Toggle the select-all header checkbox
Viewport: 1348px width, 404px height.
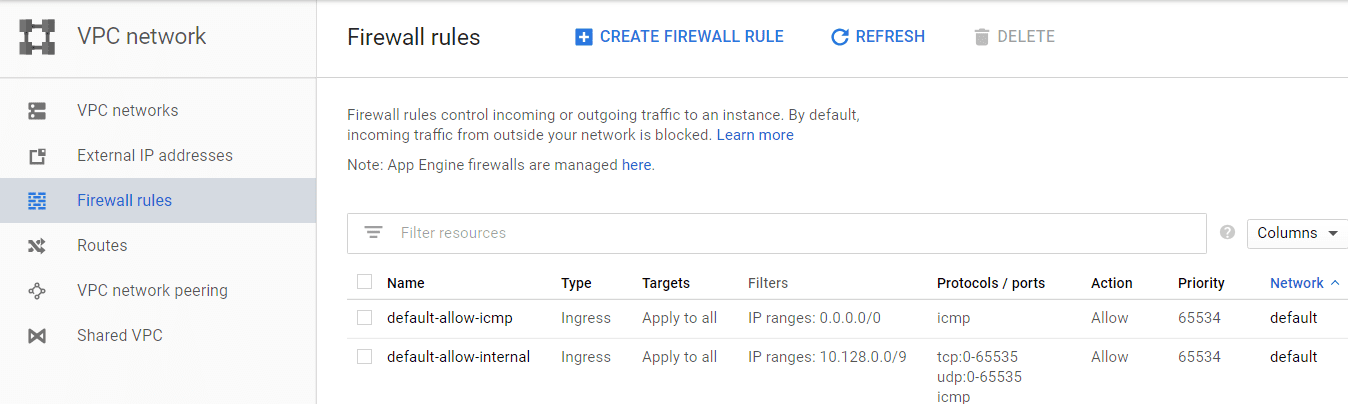coord(365,283)
